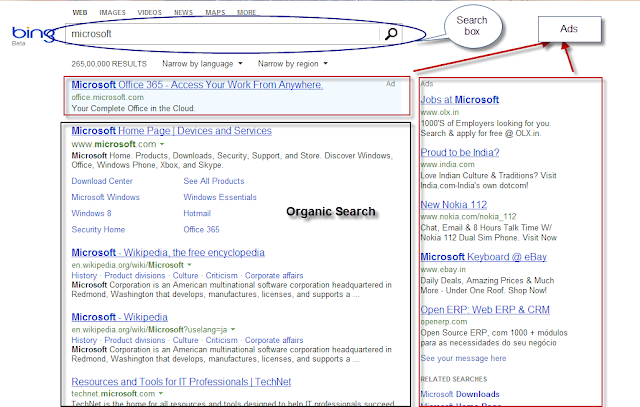Open Hotmail sitelink

[197, 214]
